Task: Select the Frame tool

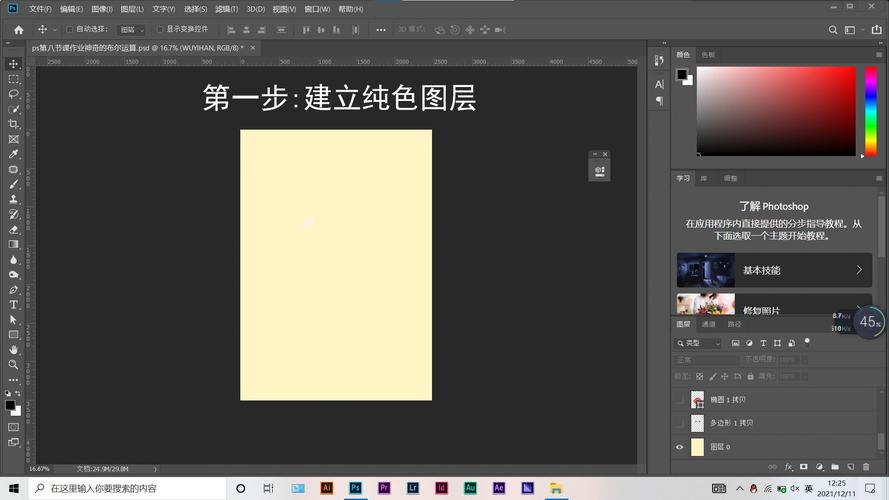Action: pyautogui.click(x=14, y=139)
